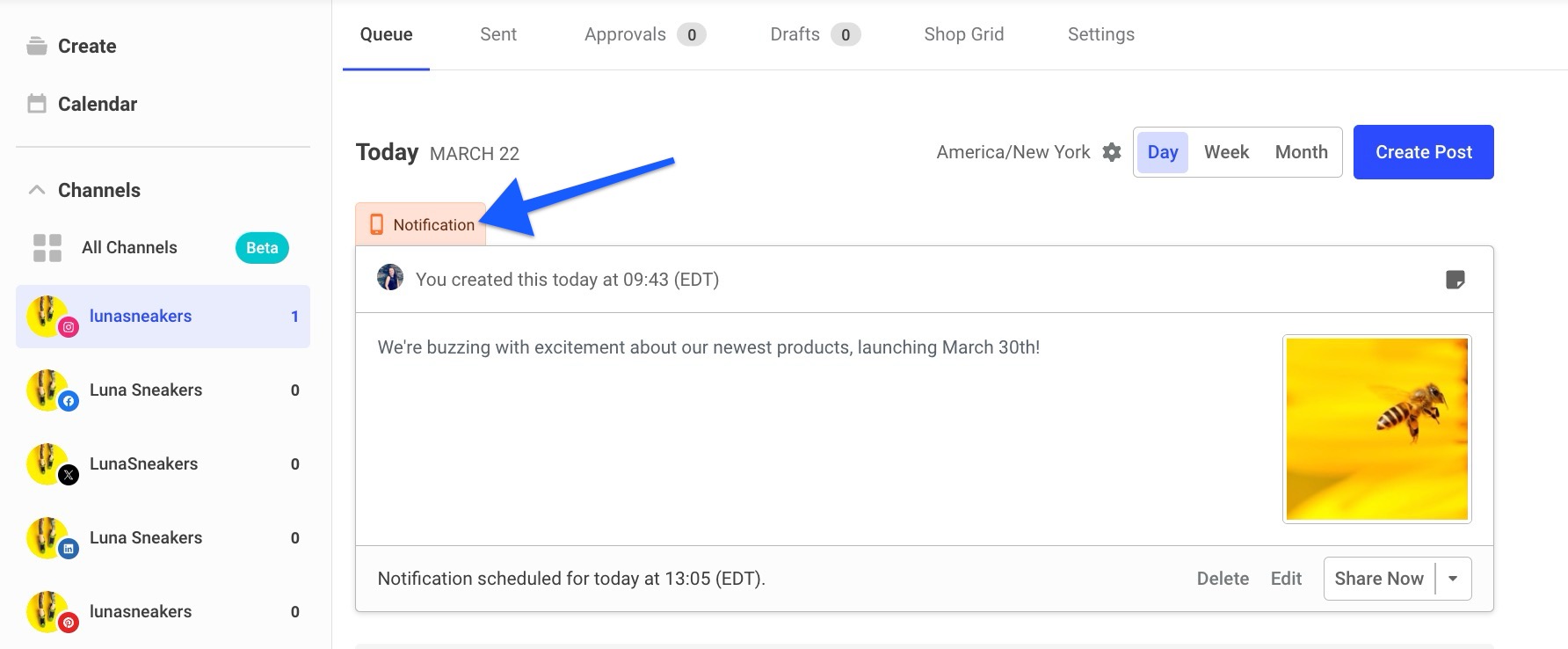The width and height of the screenshot is (1568, 649).
Task: Select the Day view
Action: 1162,152
